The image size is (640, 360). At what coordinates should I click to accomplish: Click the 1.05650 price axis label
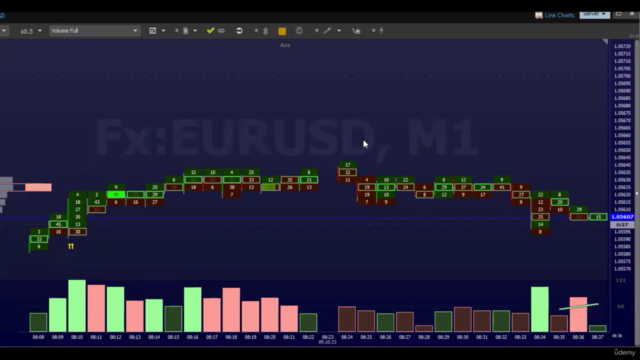pos(622,150)
